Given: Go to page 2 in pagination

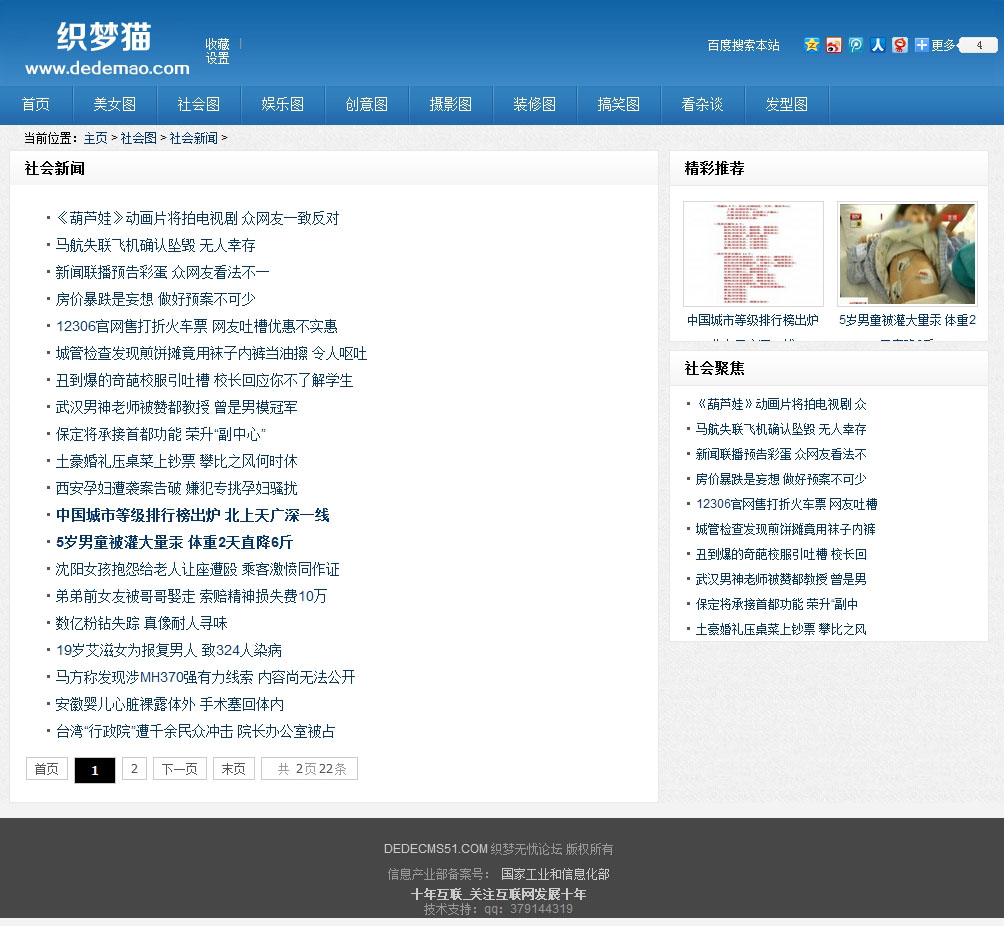Looking at the screenshot, I should (133, 768).
